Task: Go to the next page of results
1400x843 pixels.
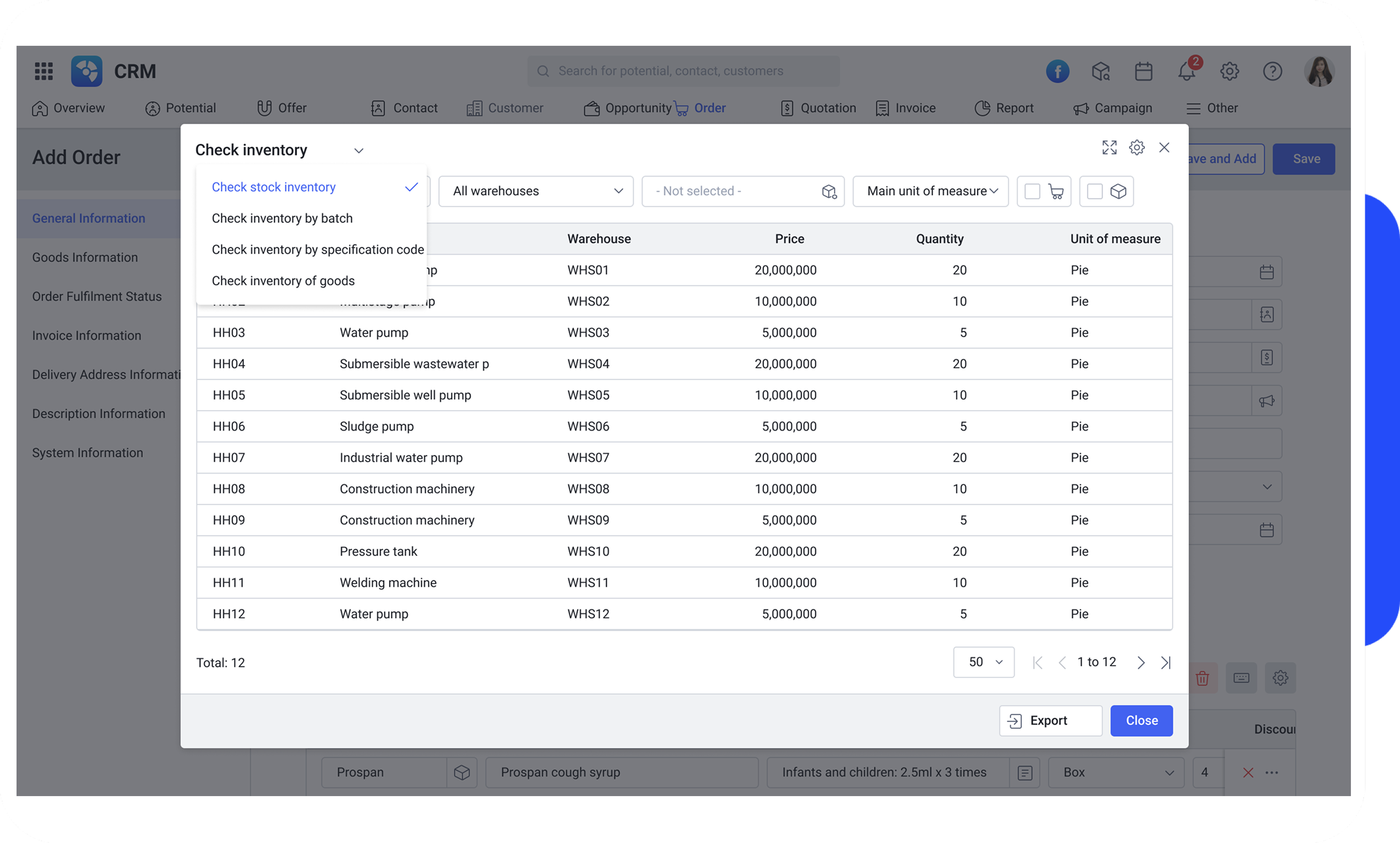Action: [x=1141, y=662]
